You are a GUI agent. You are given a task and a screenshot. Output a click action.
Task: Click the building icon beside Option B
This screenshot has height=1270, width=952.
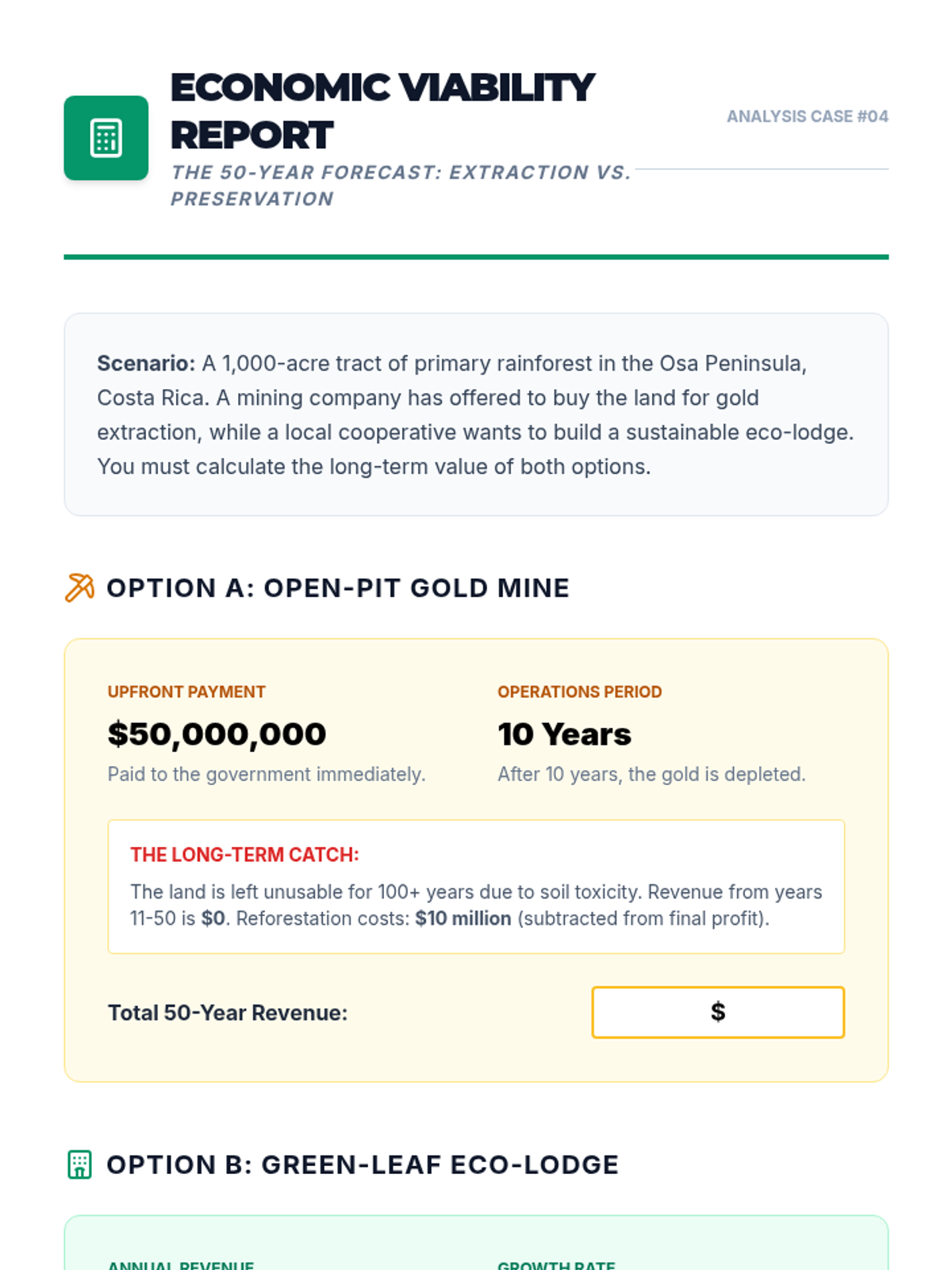[79, 1164]
